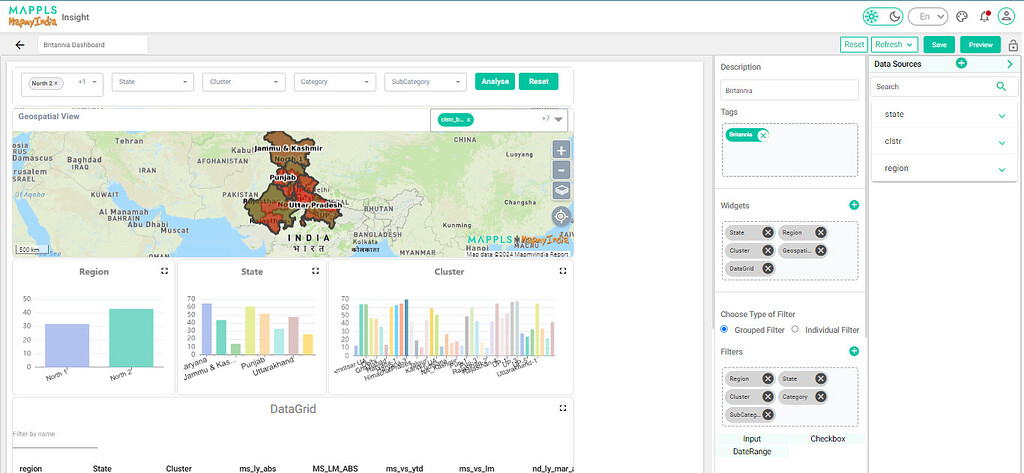Select the Individual Filter radio button

click(x=795, y=329)
